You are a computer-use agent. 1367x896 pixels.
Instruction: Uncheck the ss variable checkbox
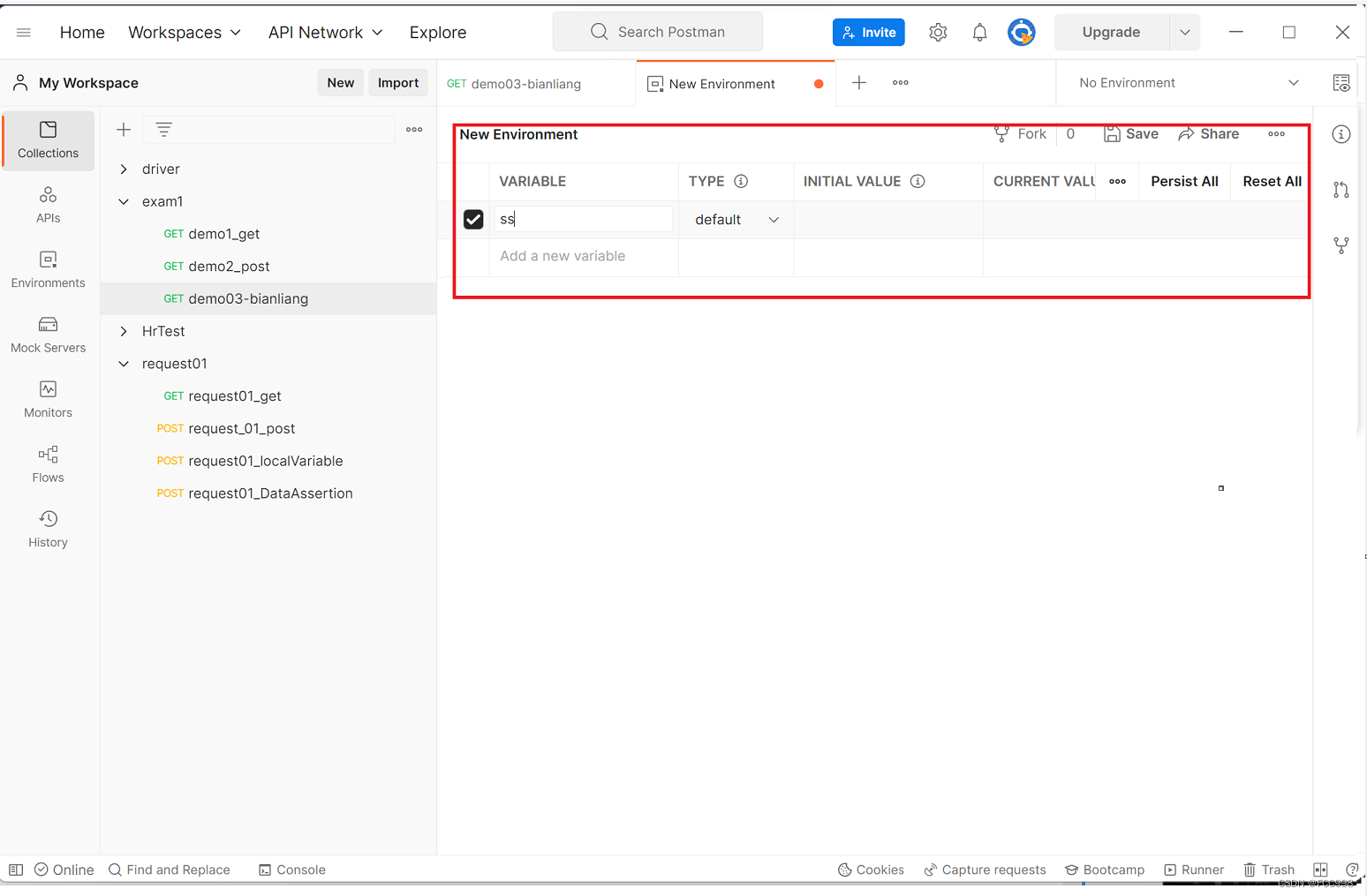click(473, 219)
